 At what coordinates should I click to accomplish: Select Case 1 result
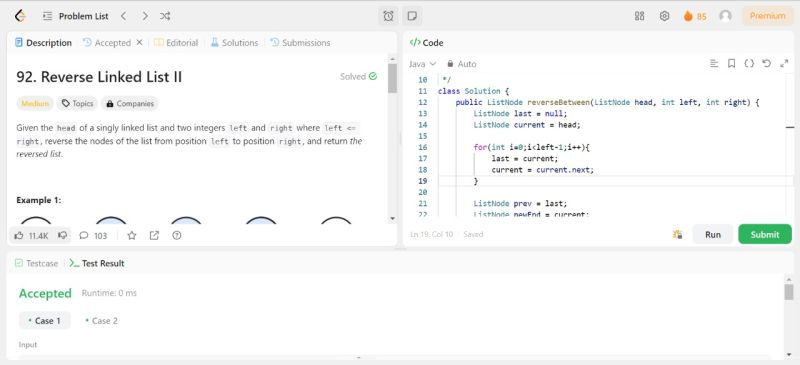point(44,321)
